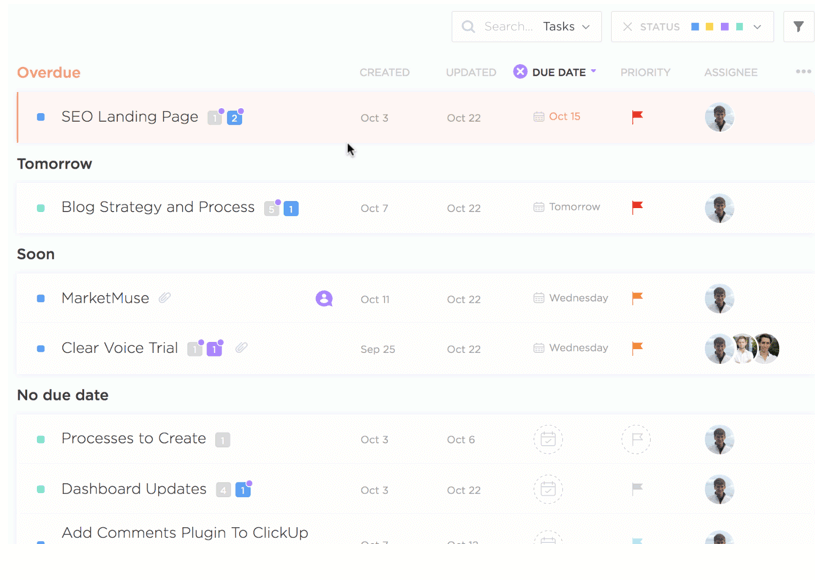Click the calendar icon beside Oct 15
The image size is (815, 580).
[539, 117]
